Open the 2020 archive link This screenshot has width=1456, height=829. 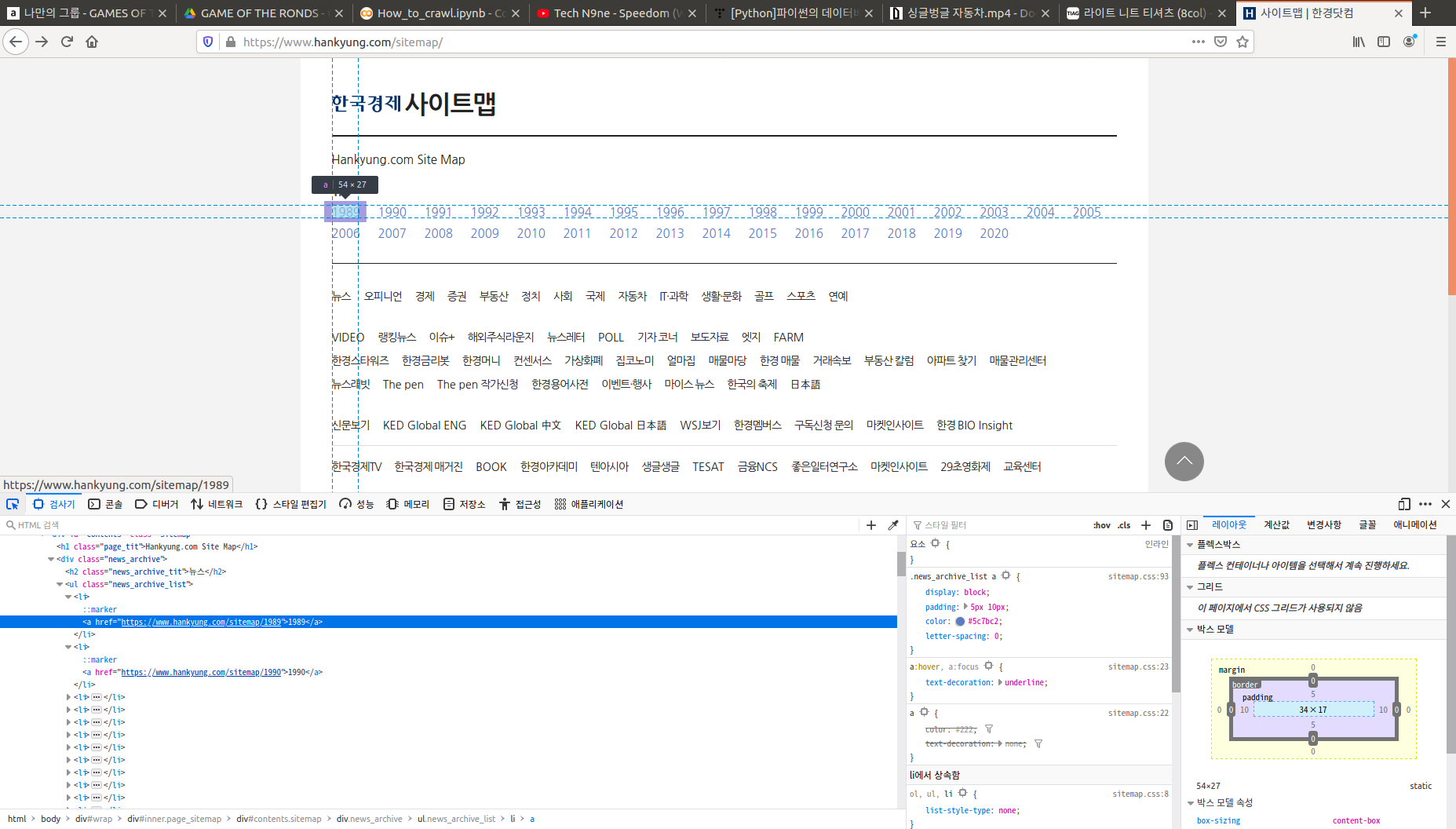pyautogui.click(x=994, y=233)
